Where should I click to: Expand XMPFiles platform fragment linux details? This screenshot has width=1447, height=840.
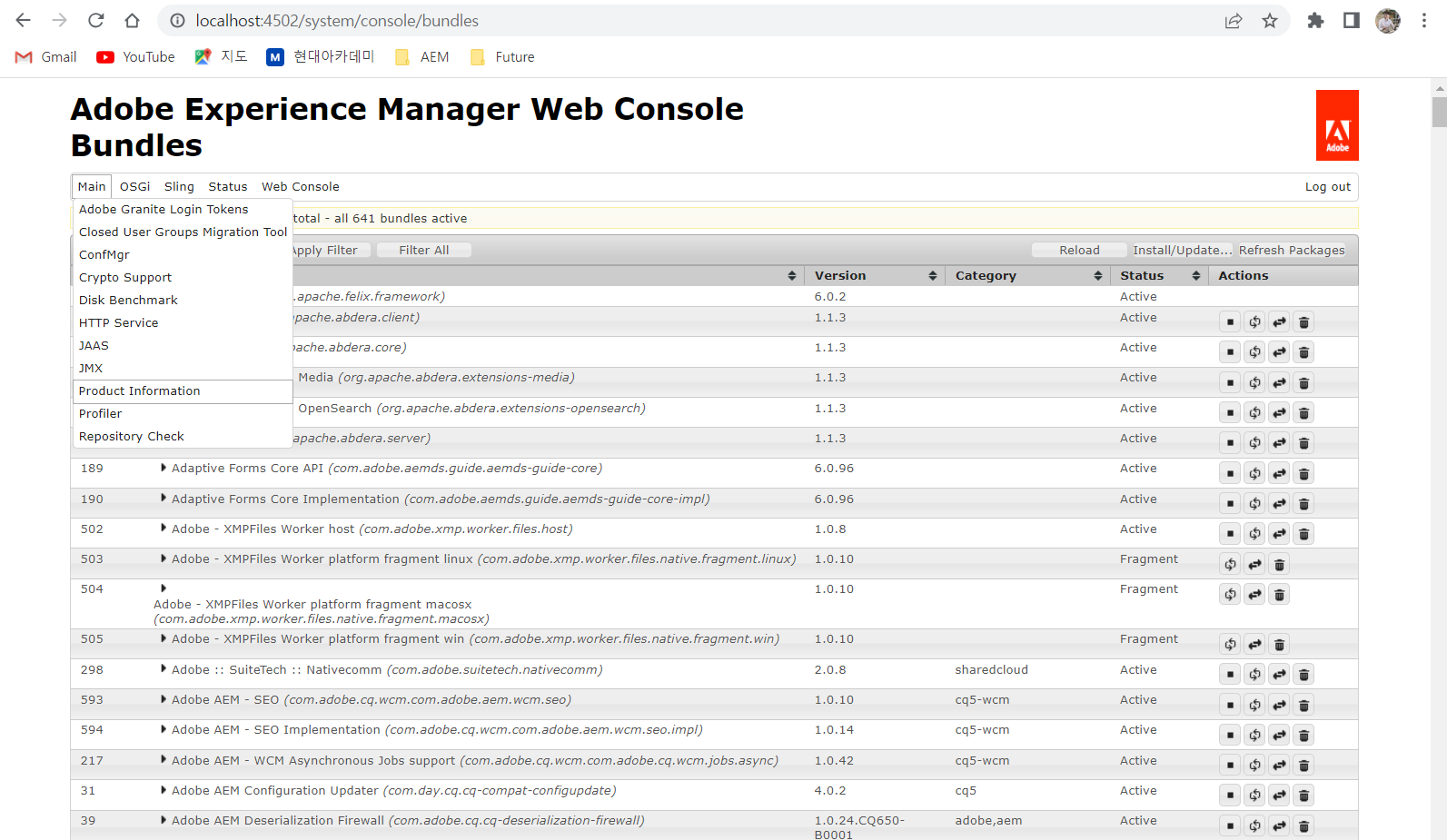click(164, 558)
